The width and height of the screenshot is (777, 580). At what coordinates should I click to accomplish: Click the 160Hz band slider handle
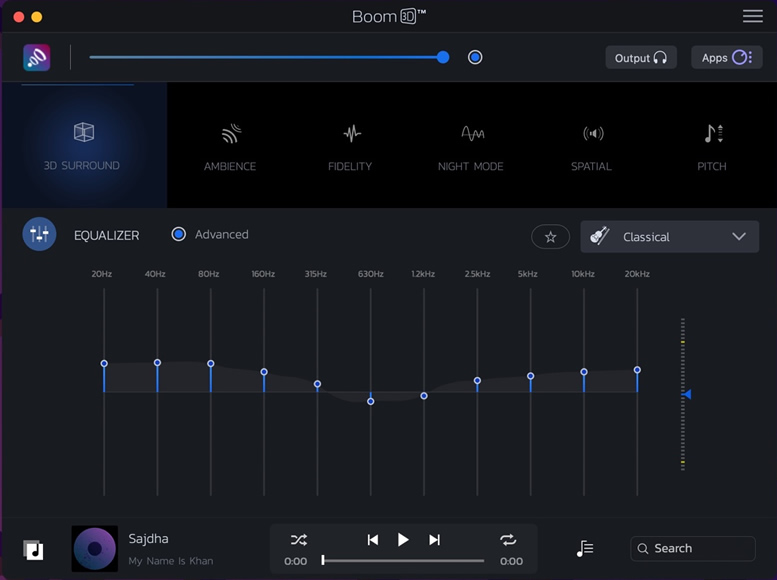pyautogui.click(x=264, y=372)
